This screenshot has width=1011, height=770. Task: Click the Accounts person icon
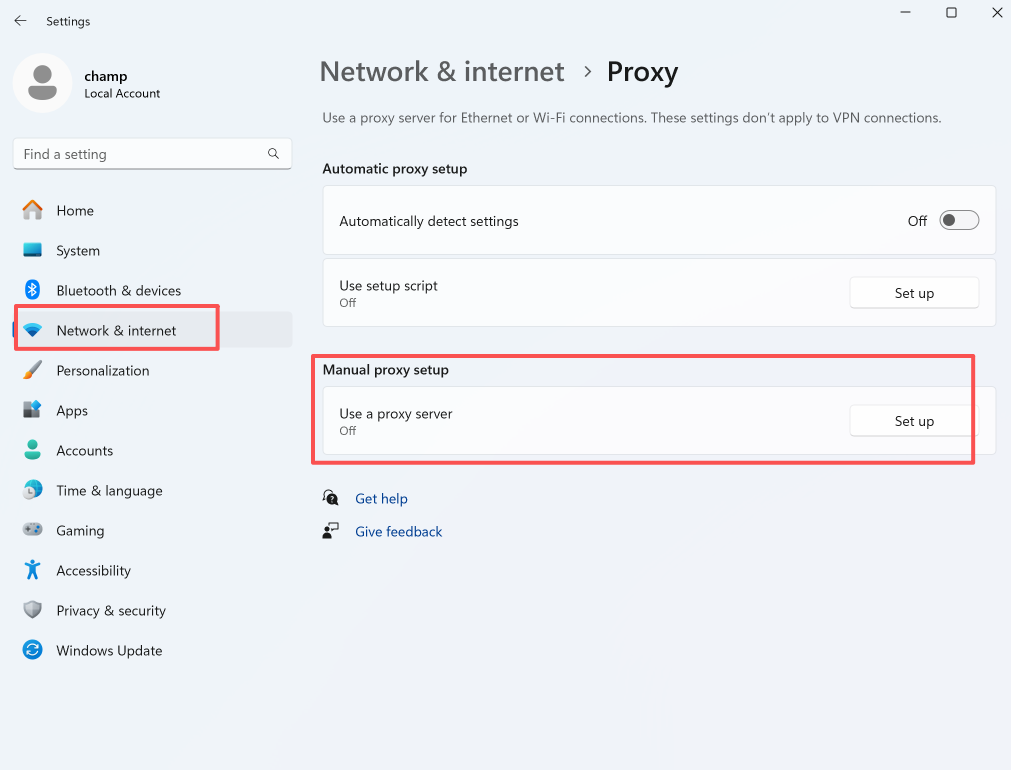tap(33, 451)
